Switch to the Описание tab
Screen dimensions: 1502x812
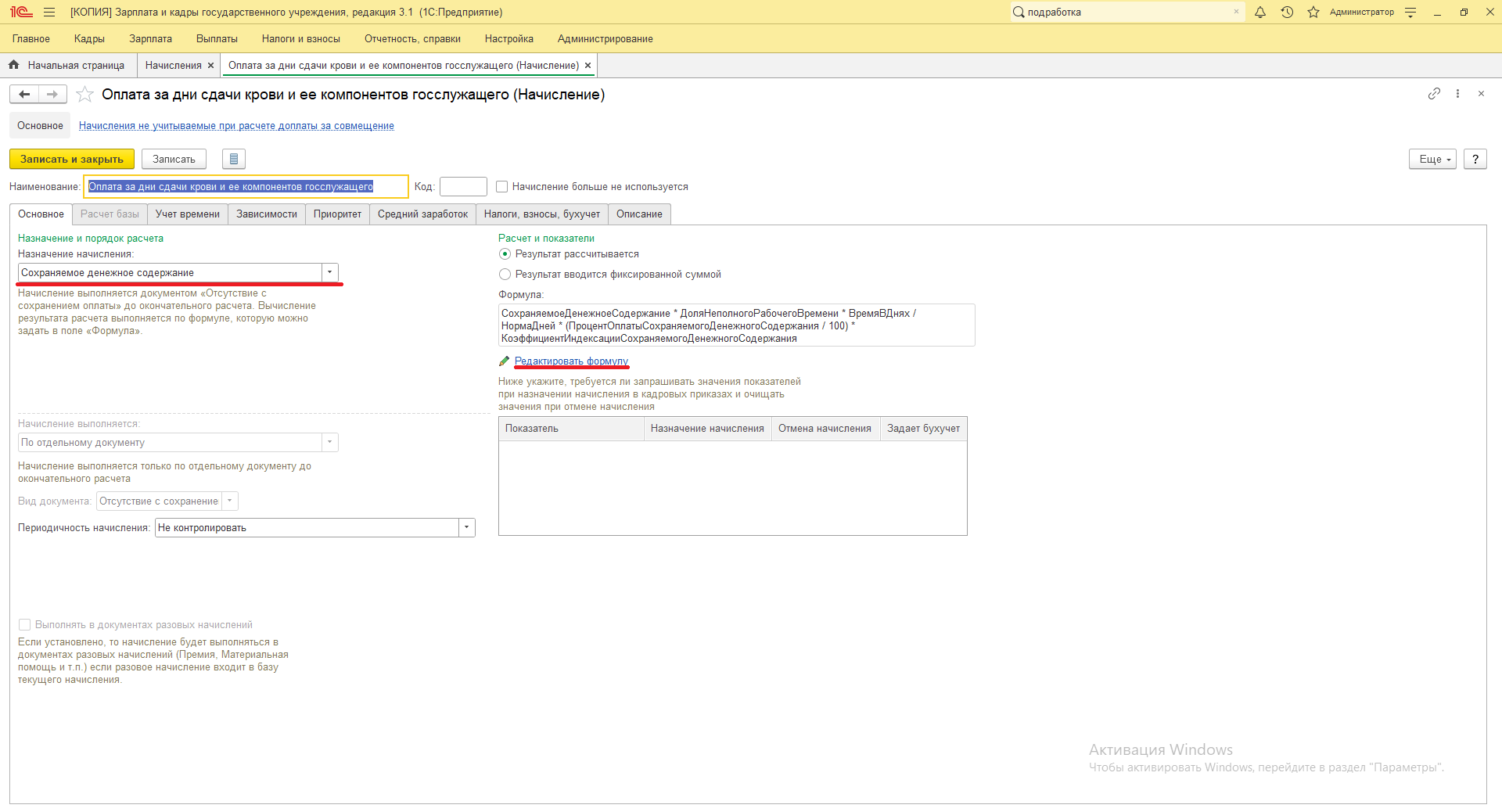(639, 214)
